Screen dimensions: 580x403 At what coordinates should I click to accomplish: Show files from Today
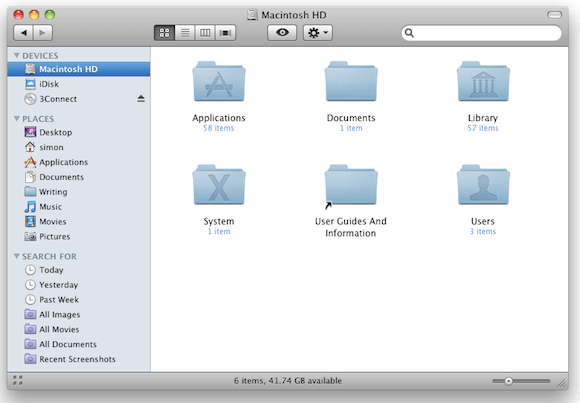click(x=78, y=270)
